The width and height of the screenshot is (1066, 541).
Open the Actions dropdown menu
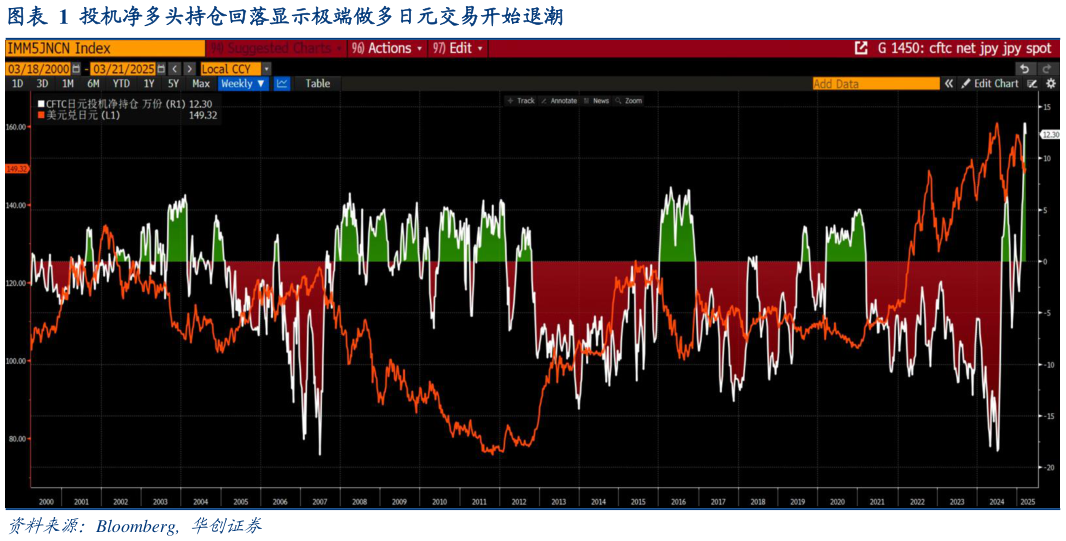pyautogui.click(x=388, y=48)
